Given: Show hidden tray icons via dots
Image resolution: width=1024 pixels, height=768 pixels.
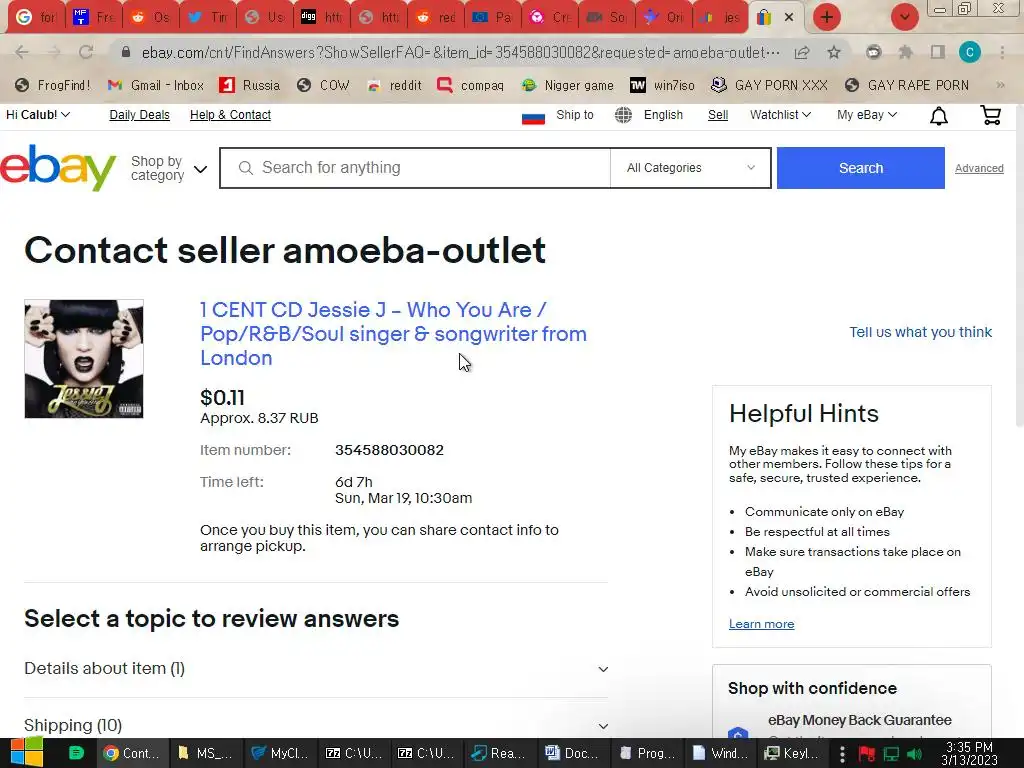Looking at the screenshot, I should click(842, 754).
